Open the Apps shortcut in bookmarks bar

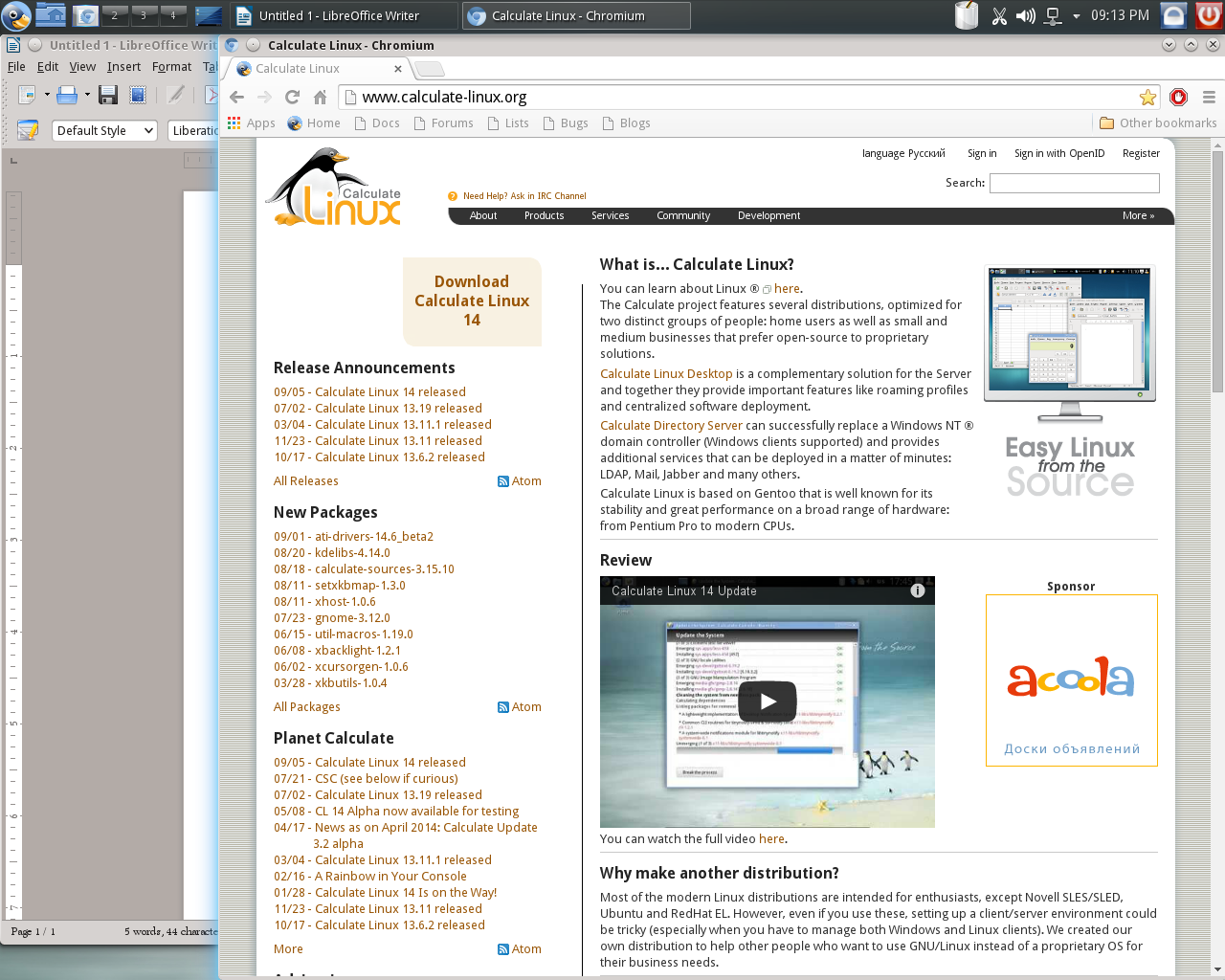[x=251, y=122]
